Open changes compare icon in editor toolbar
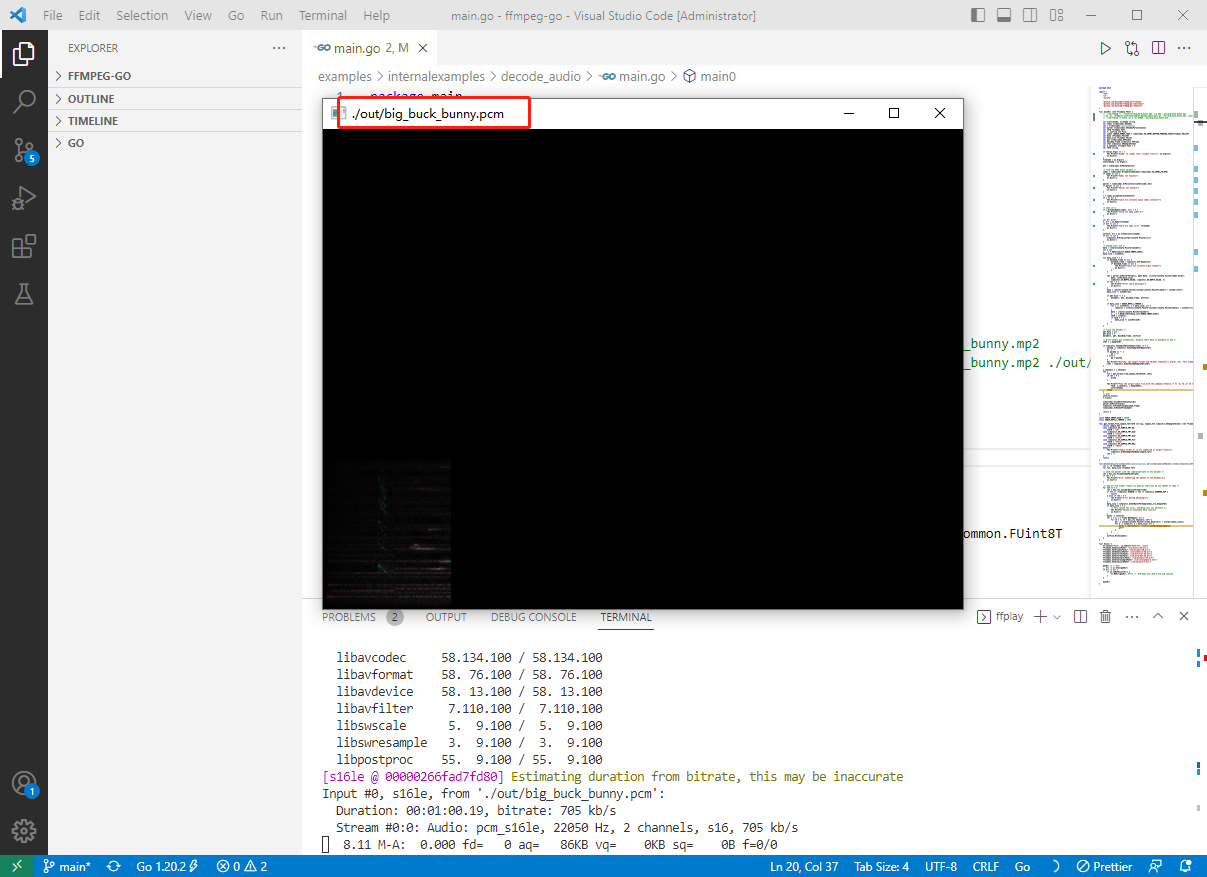This screenshot has height=877, width=1207. point(1132,48)
